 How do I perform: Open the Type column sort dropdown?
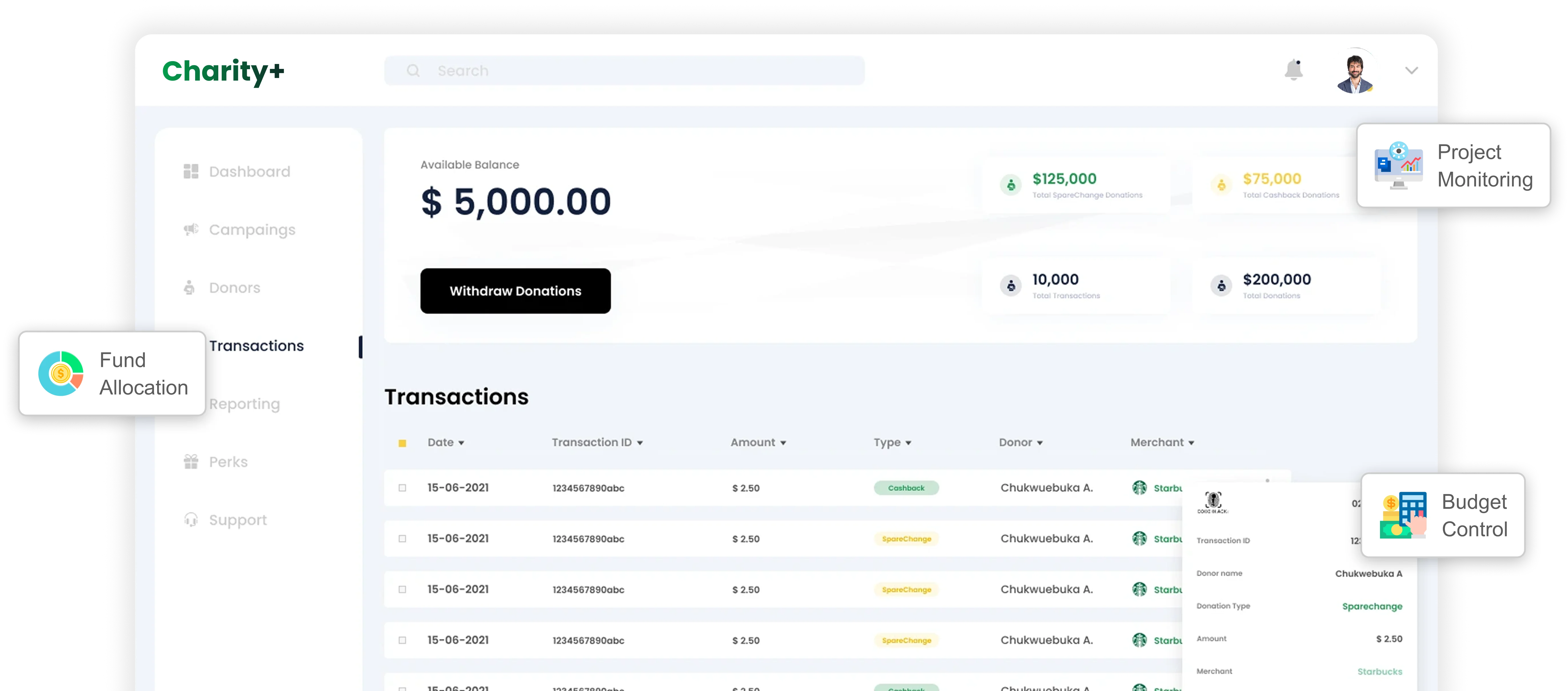tap(909, 443)
